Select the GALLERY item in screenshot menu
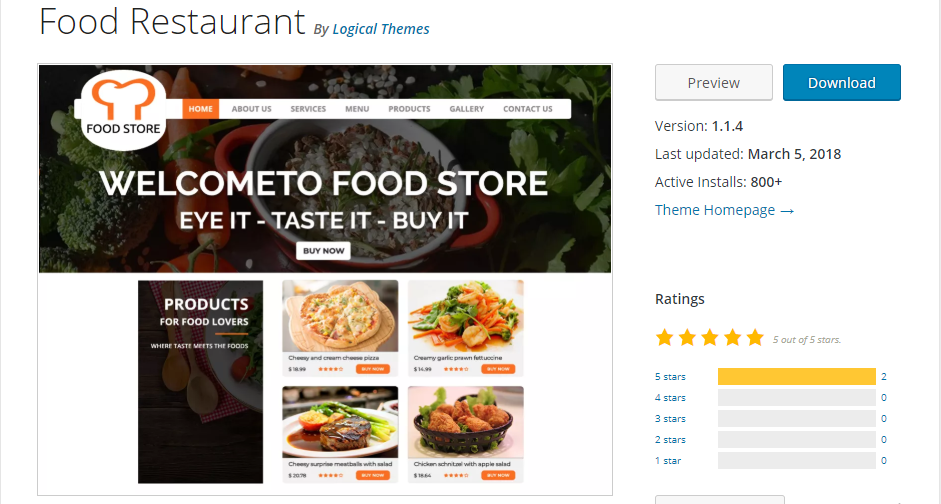 [x=466, y=109]
